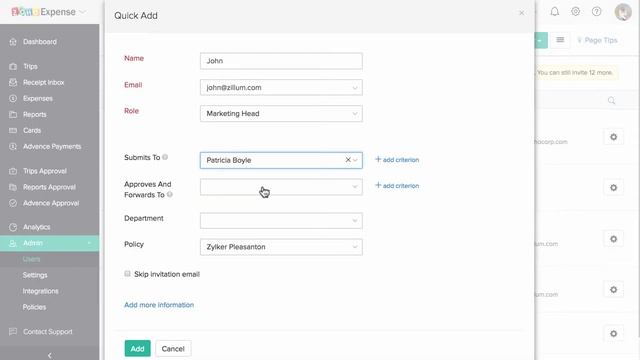
Task: Click the Expenses icon in sidebar
Action: click(x=13, y=98)
